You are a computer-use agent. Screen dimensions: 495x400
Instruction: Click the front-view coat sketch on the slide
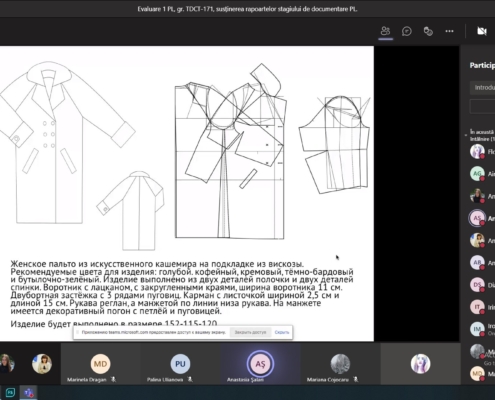(x=68, y=142)
